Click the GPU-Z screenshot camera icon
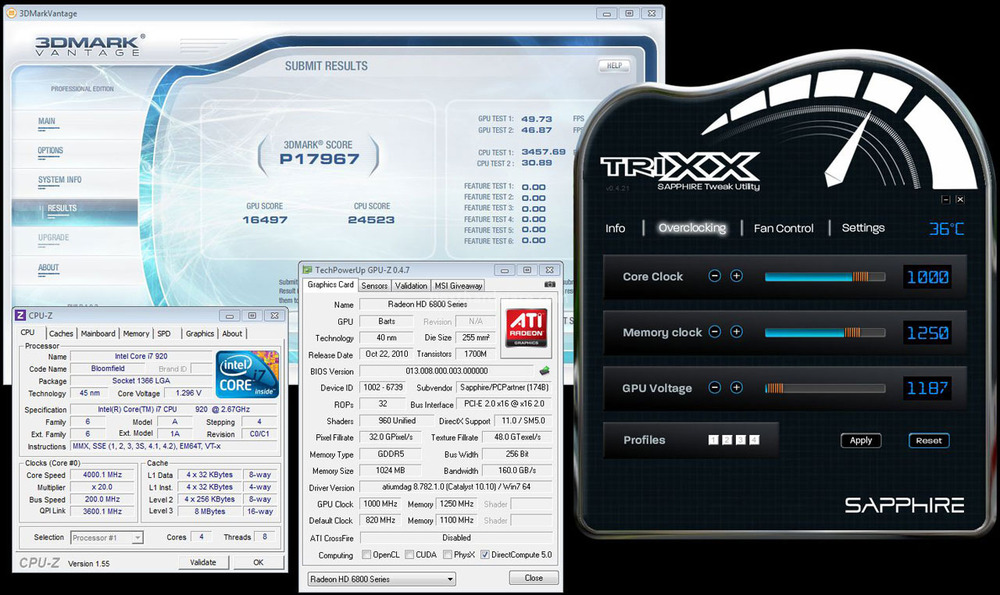The width and height of the screenshot is (1000, 595). coord(550,284)
